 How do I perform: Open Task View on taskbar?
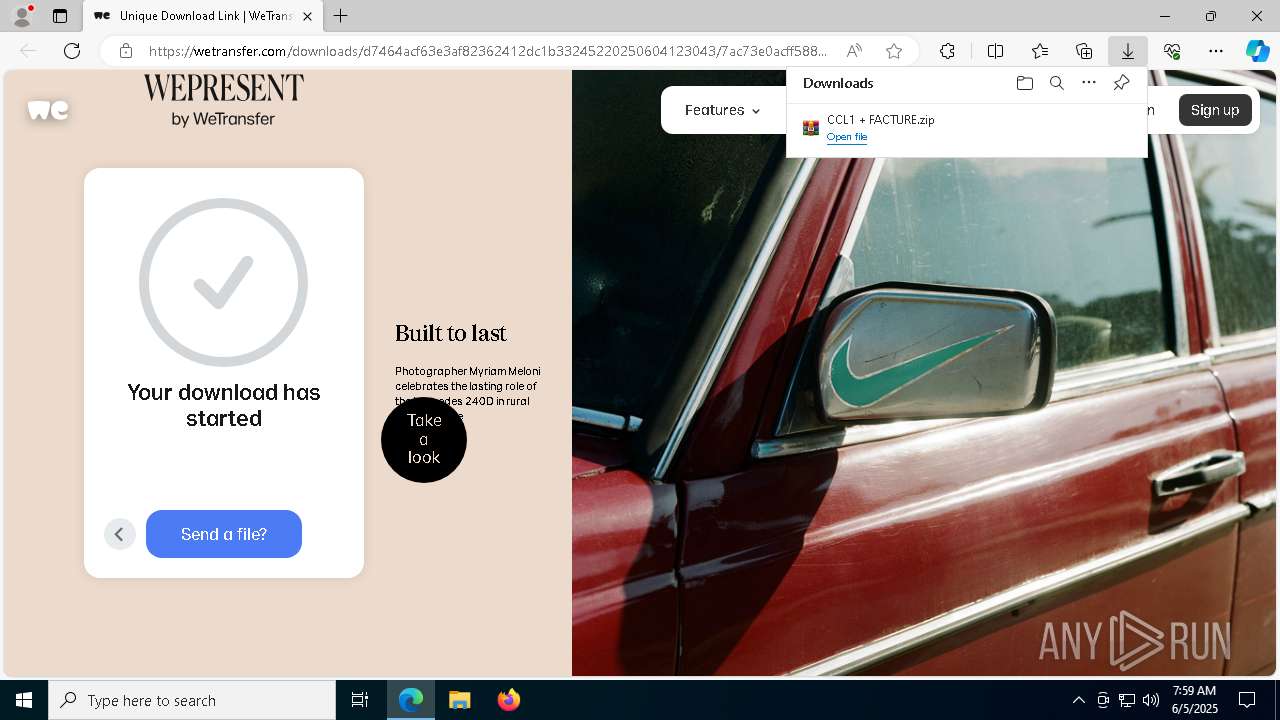point(360,700)
